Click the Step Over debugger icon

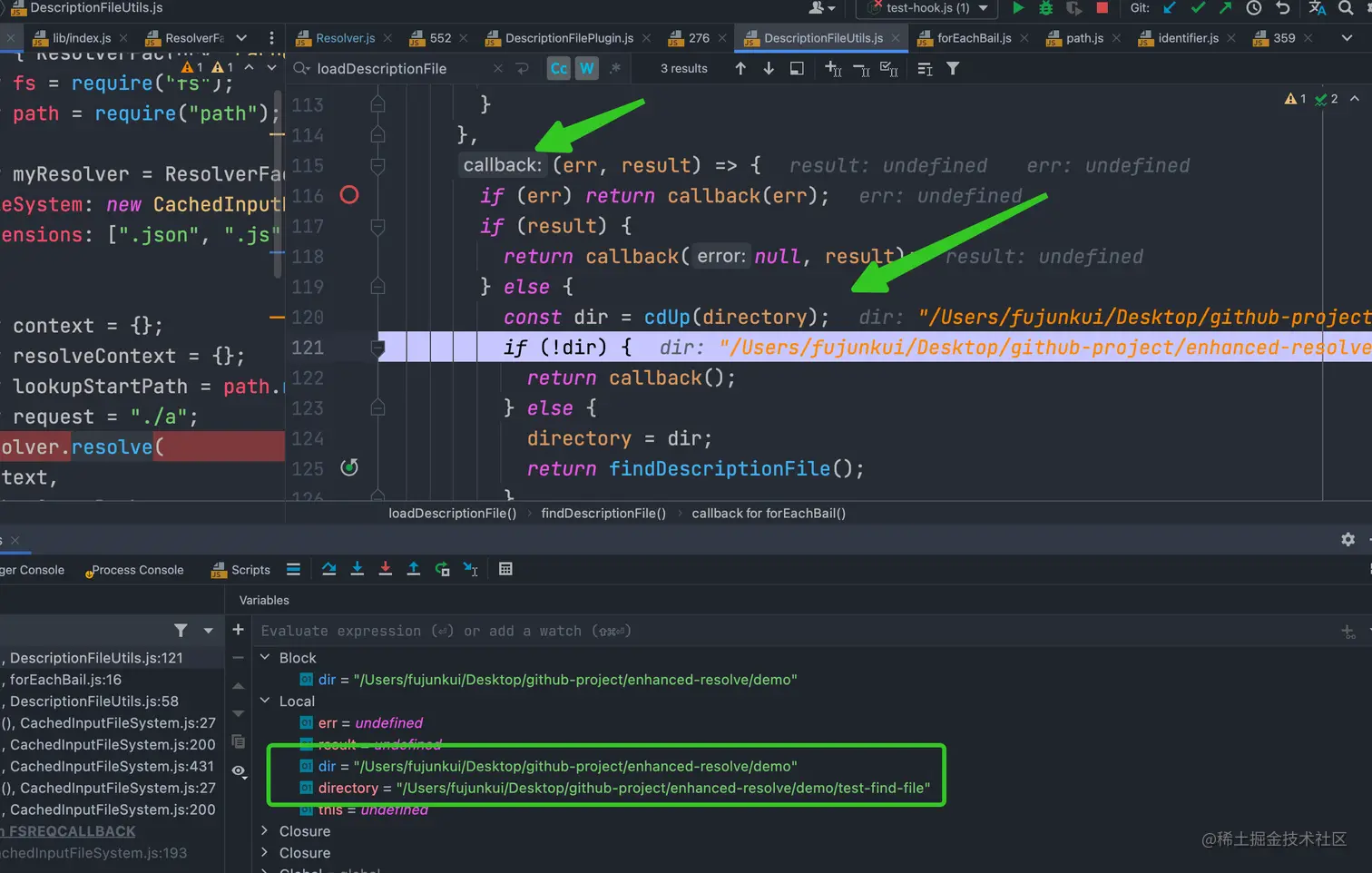(x=329, y=569)
